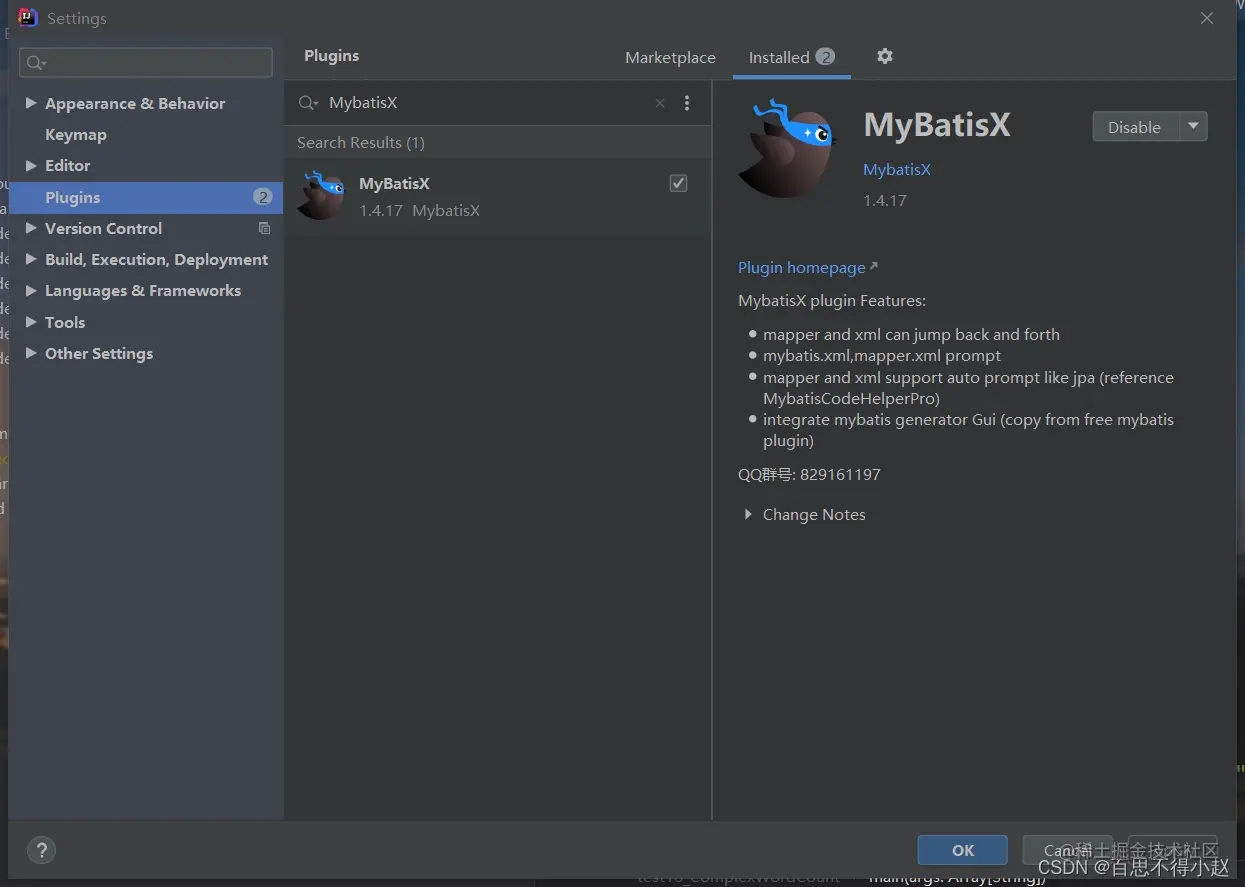The width and height of the screenshot is (1245, 887).
Task: Switch to the Marketplace tab
Action: point(670,57)
